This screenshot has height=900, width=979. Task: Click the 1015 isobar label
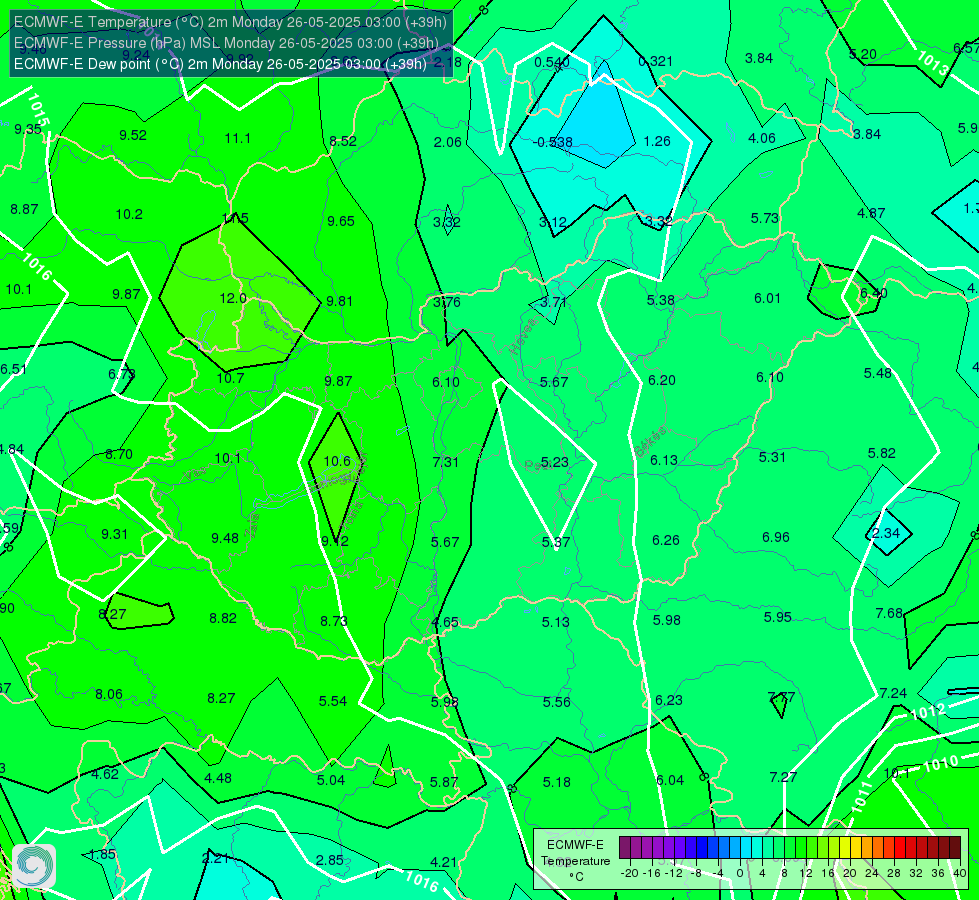pos(38,110)
